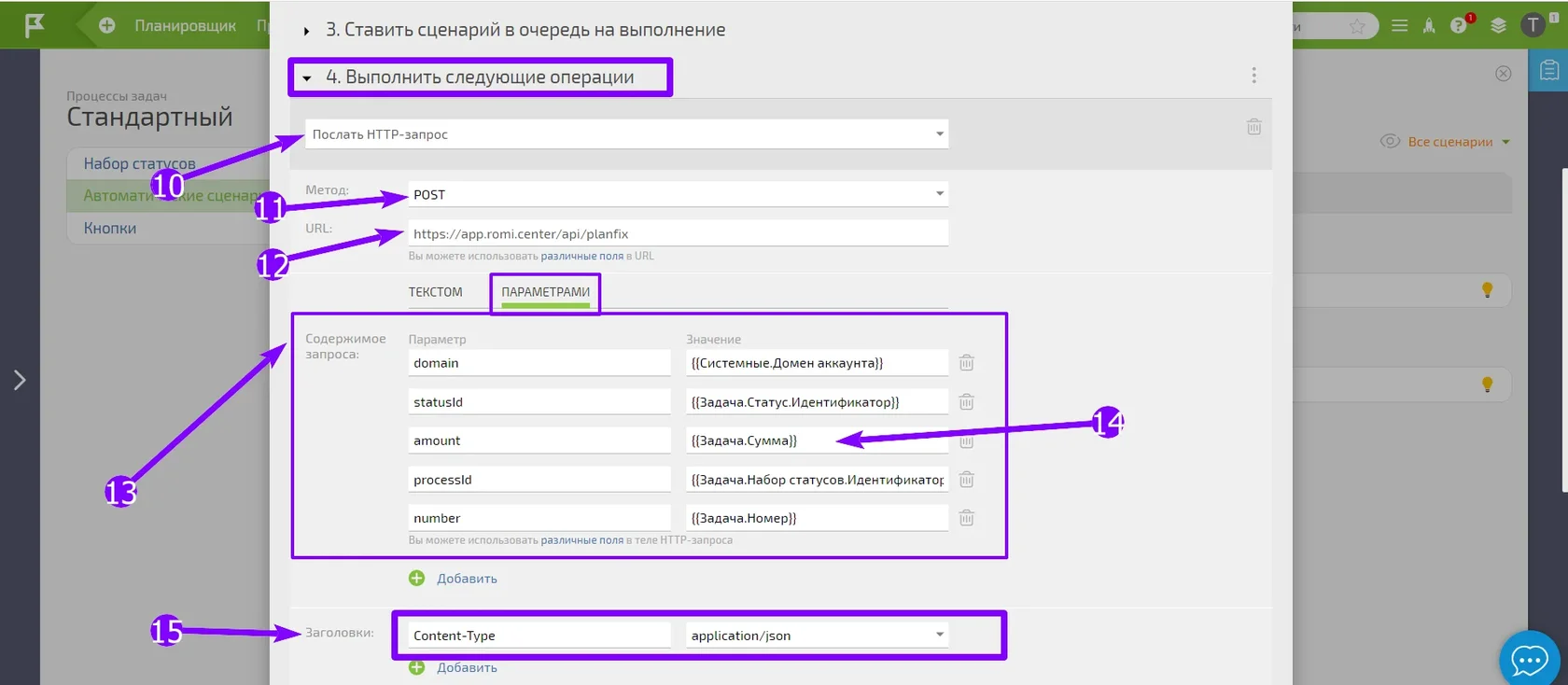Viewport: 1568px width, 685px height.
Task: Delete the domain parameter row
Action: click(x=966, y=362)
